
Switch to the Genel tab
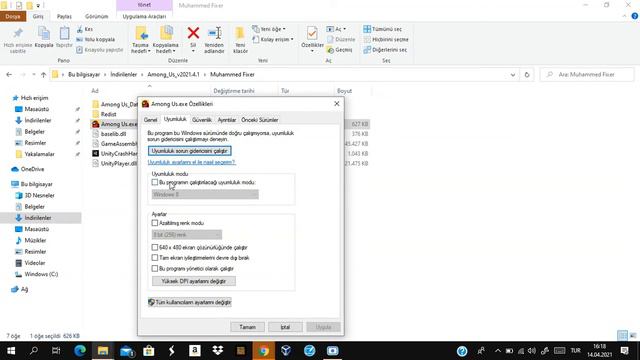[150, 120]
